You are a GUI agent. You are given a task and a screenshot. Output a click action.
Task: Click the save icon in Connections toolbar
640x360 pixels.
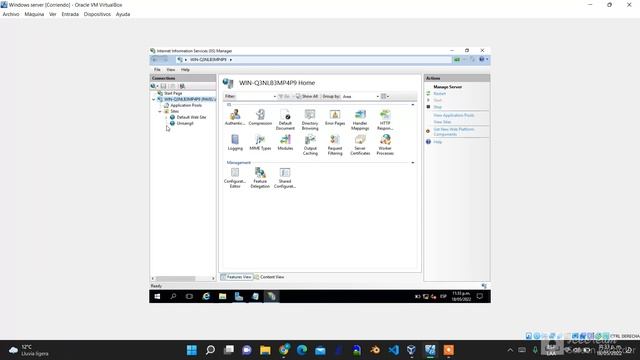tap(163, 86)
